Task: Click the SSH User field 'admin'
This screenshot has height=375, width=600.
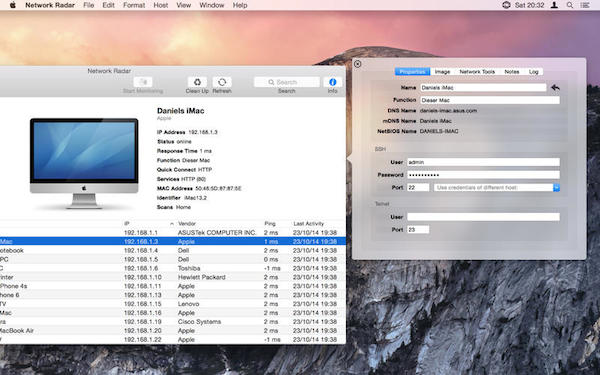Action: 483,162
